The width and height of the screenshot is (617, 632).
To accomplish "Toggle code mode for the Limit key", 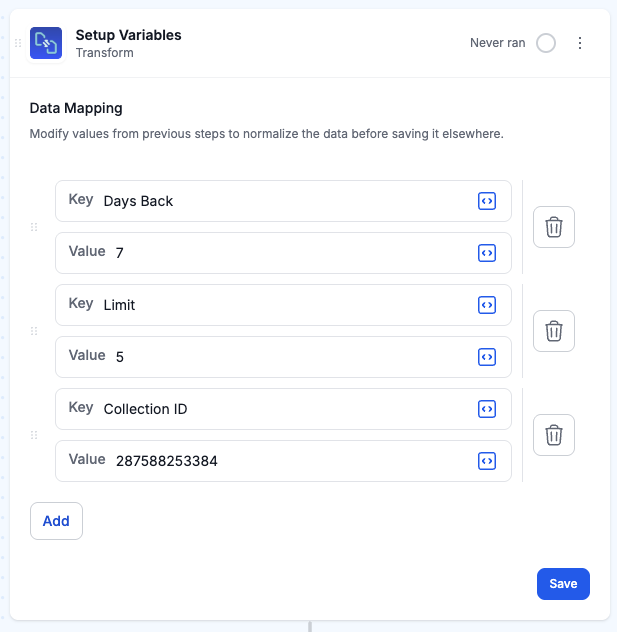I will point(487,305).
